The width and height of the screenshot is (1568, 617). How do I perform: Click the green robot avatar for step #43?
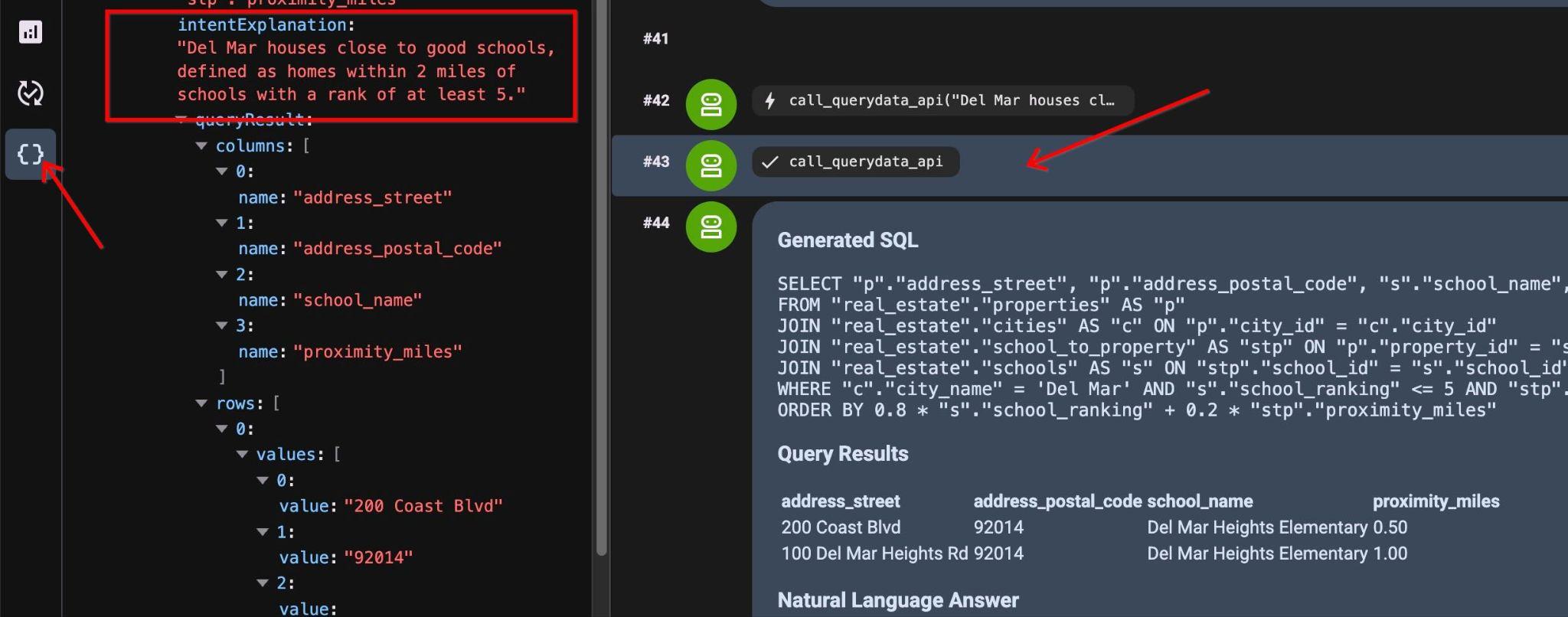(x=710, y=165)
